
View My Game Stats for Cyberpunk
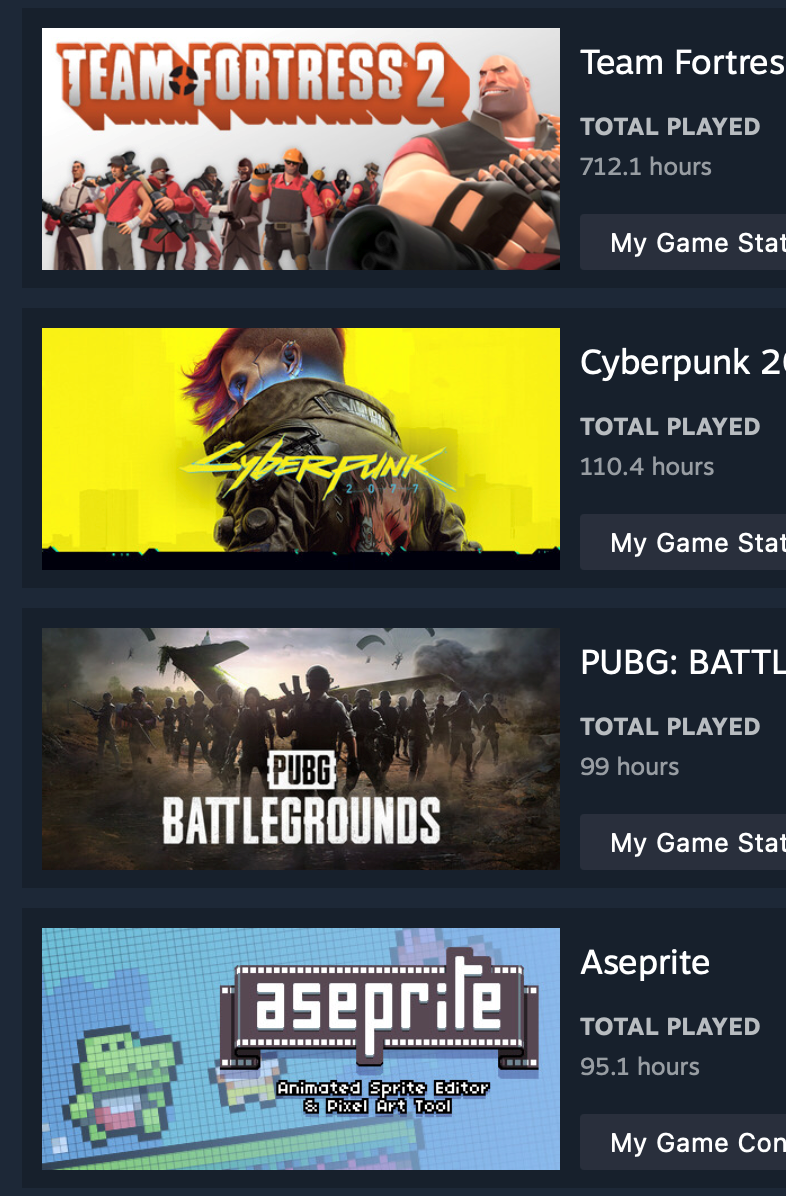[683, 542]
